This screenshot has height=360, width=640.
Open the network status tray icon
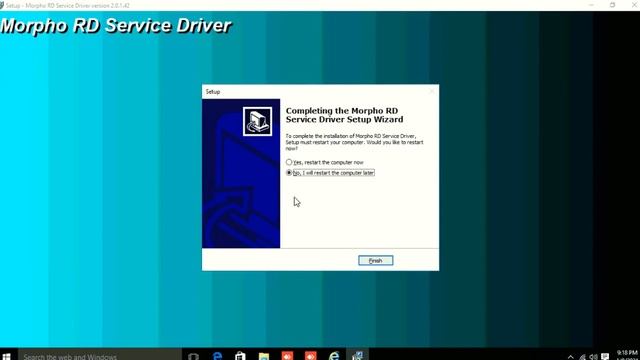point(582,357)
